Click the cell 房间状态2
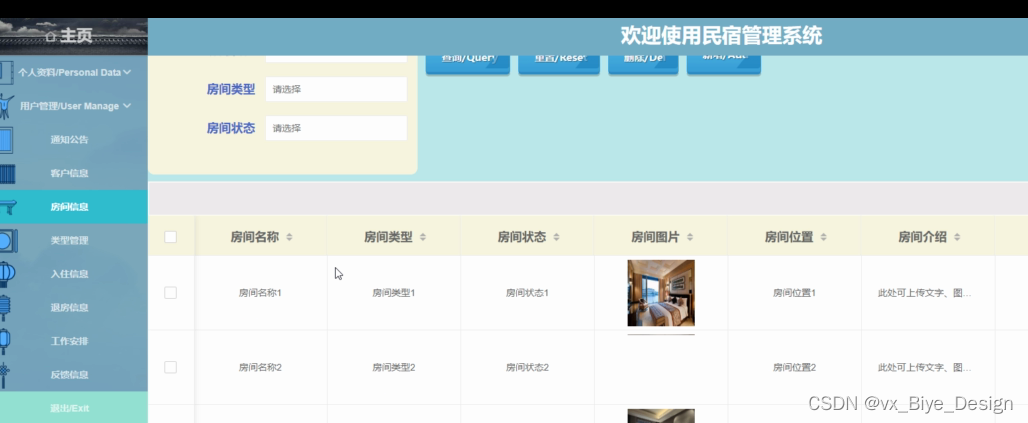Viewport: 1028px width, 423px height. coord(527,368)
